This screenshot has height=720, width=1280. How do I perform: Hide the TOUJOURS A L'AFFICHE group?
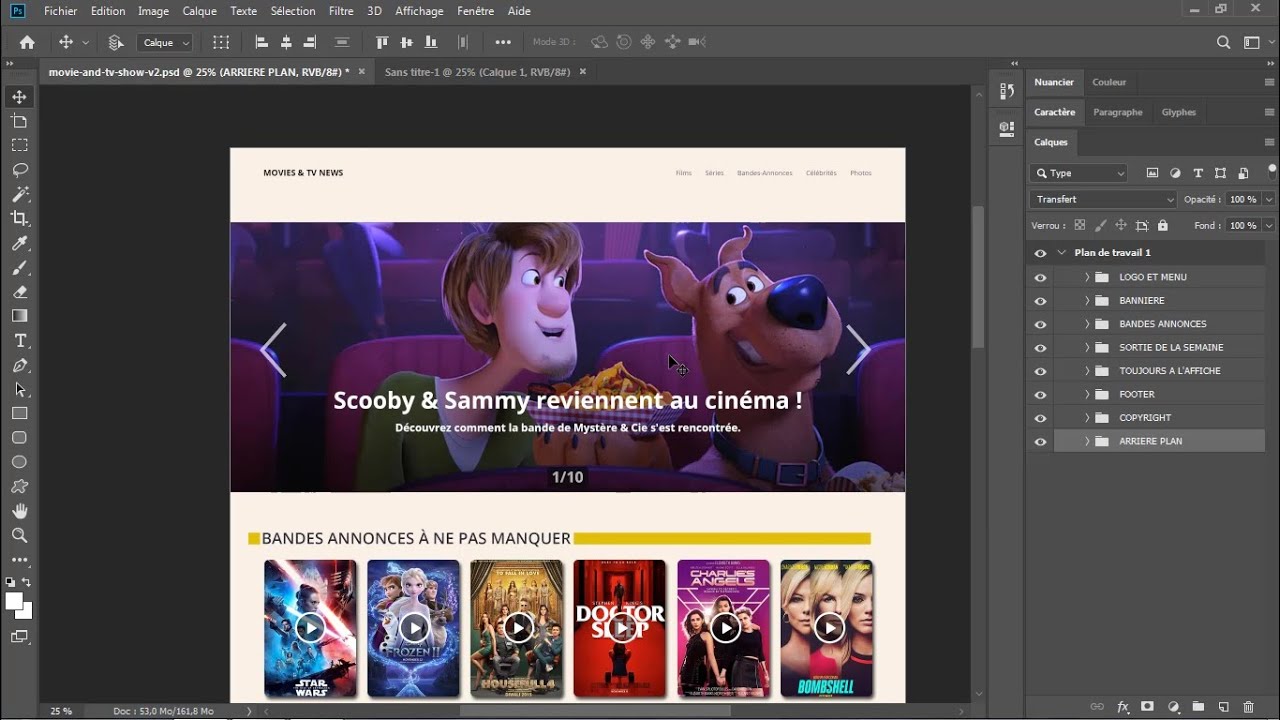(x=1040, y=371)
